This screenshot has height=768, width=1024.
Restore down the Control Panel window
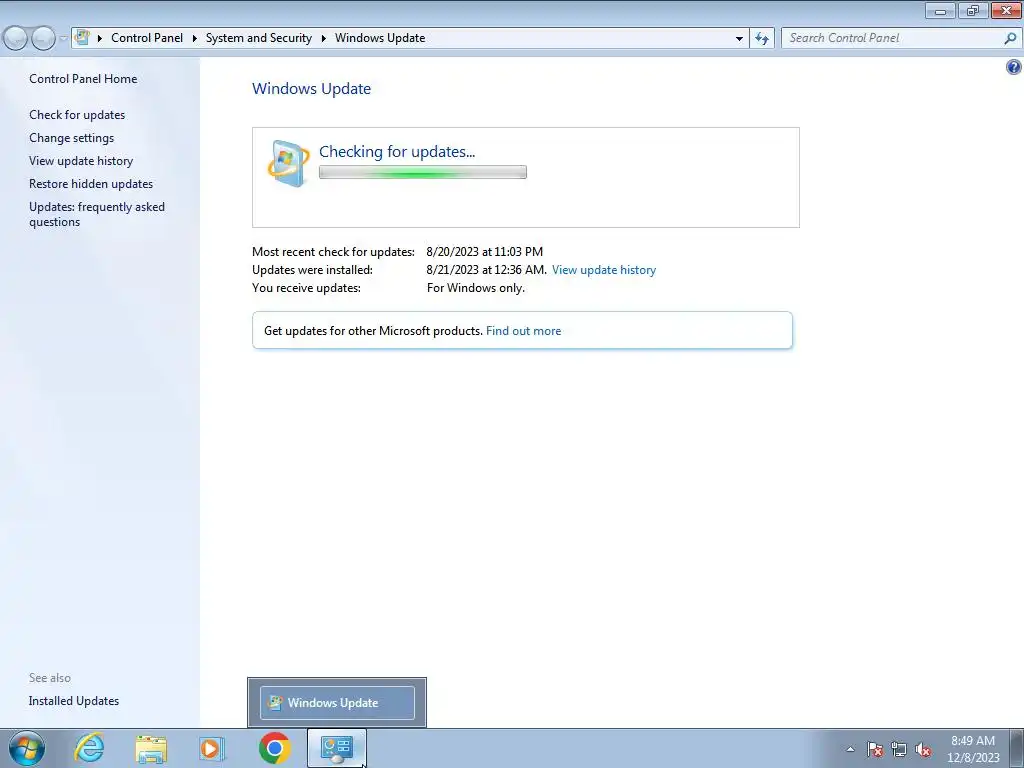[973, 10]
